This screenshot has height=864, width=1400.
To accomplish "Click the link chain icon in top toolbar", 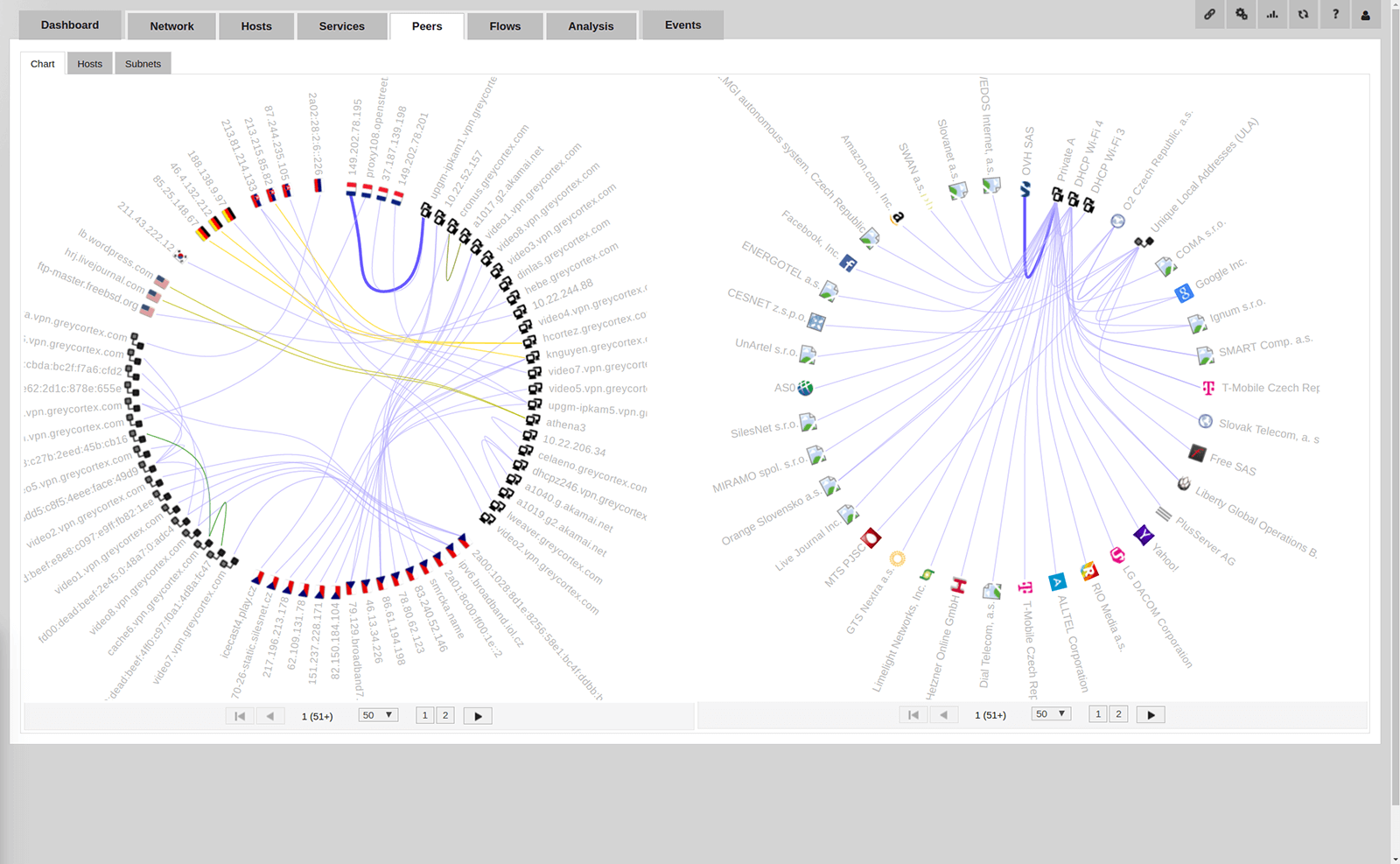I will click(x=1209, y=14).
